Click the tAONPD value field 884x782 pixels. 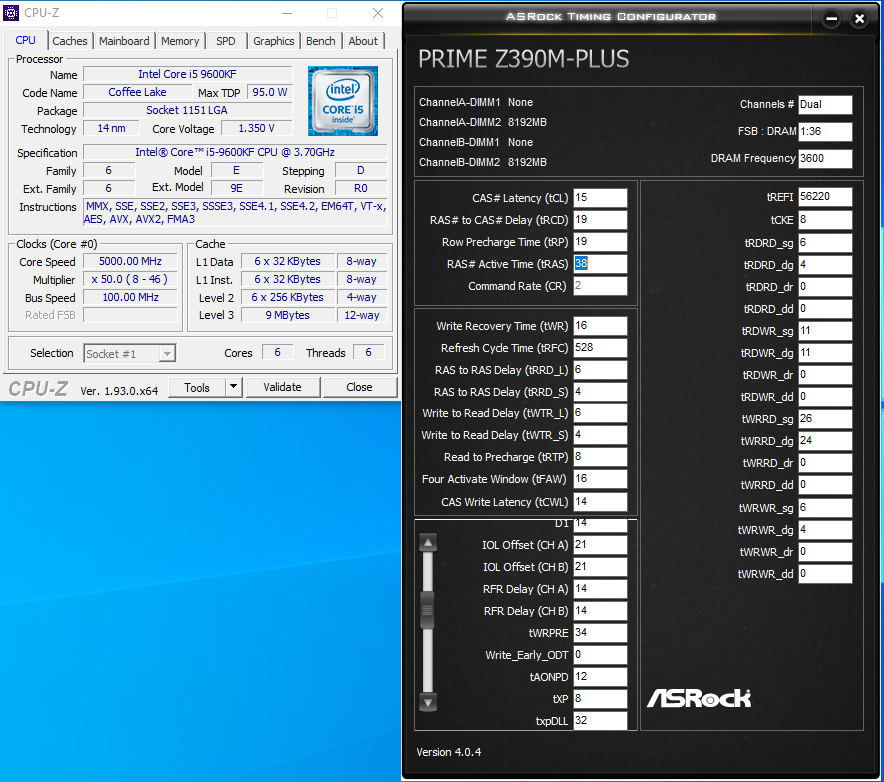tap(600, 677)
